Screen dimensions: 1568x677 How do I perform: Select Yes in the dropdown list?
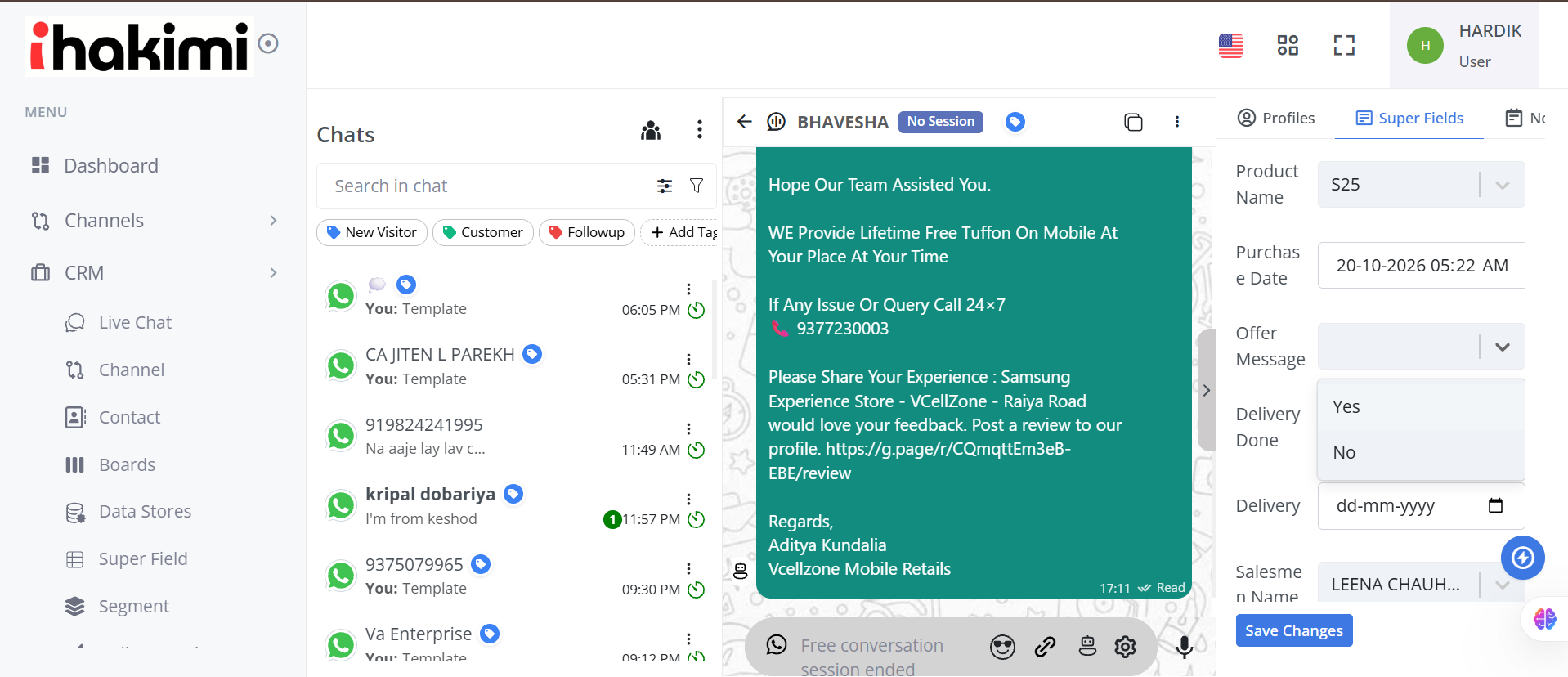(x=1421, y=407)
